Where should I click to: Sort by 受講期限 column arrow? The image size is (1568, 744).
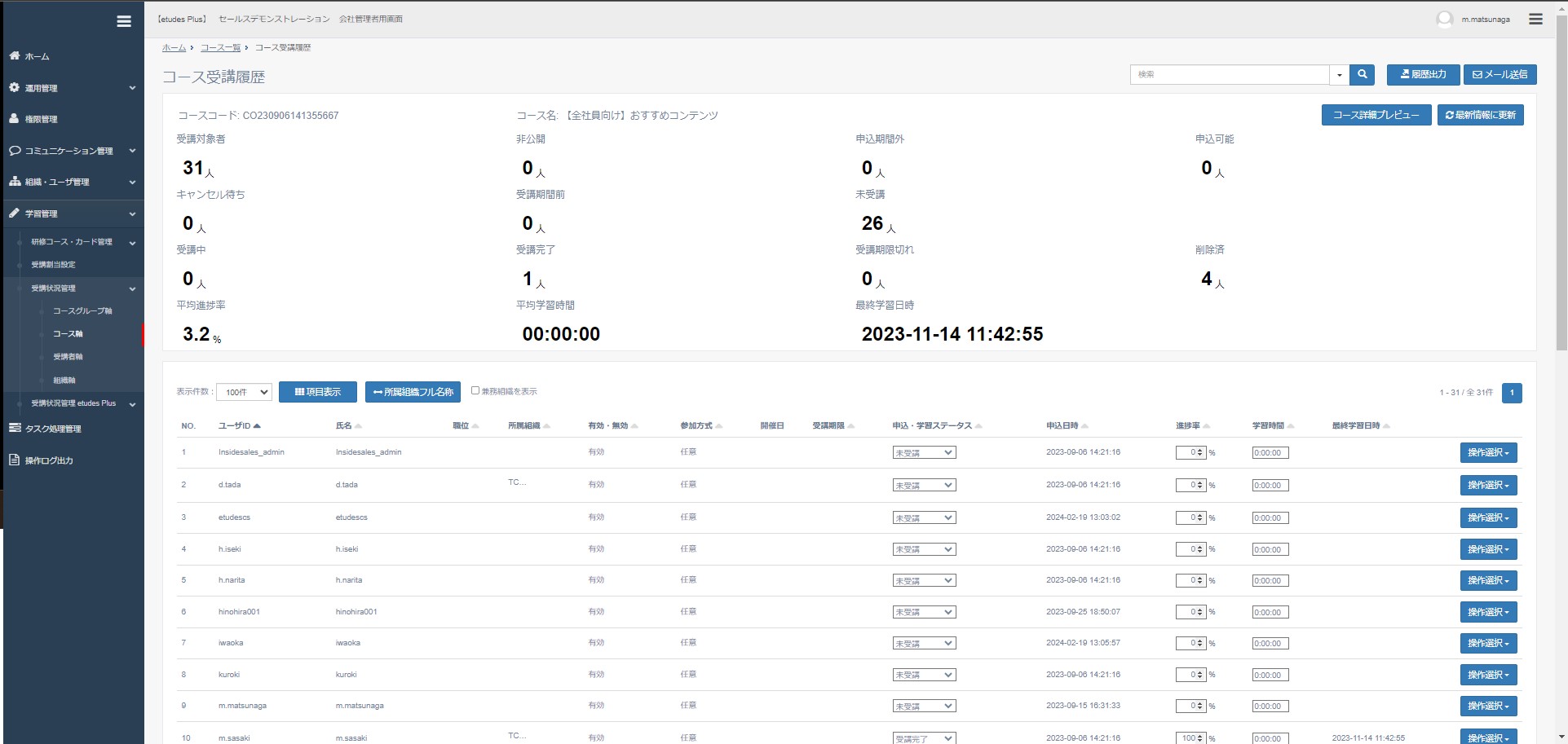[850, 425]
